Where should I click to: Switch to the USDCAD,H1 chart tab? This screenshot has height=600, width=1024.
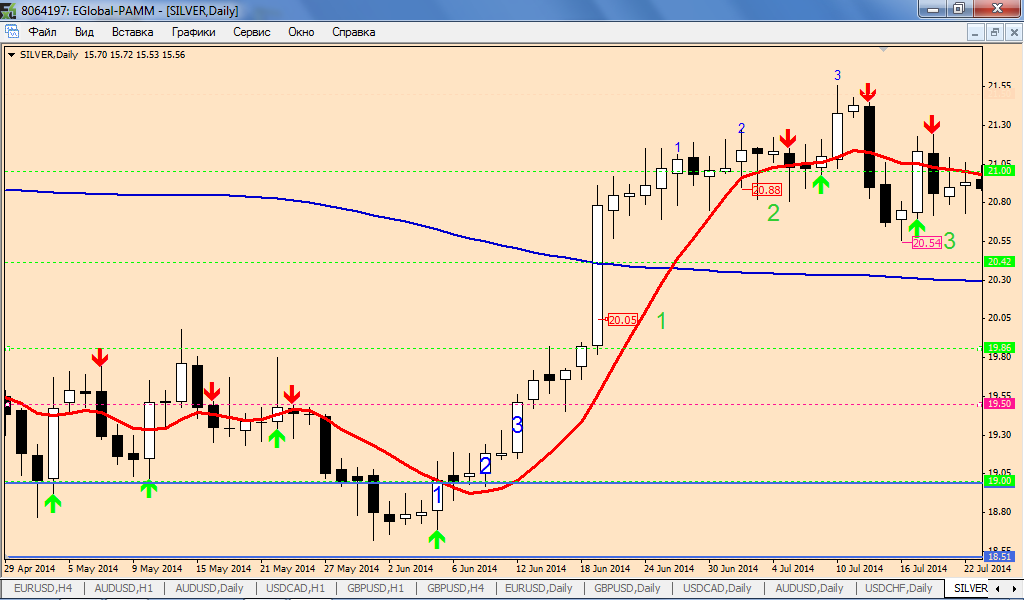tap(295, 588)
